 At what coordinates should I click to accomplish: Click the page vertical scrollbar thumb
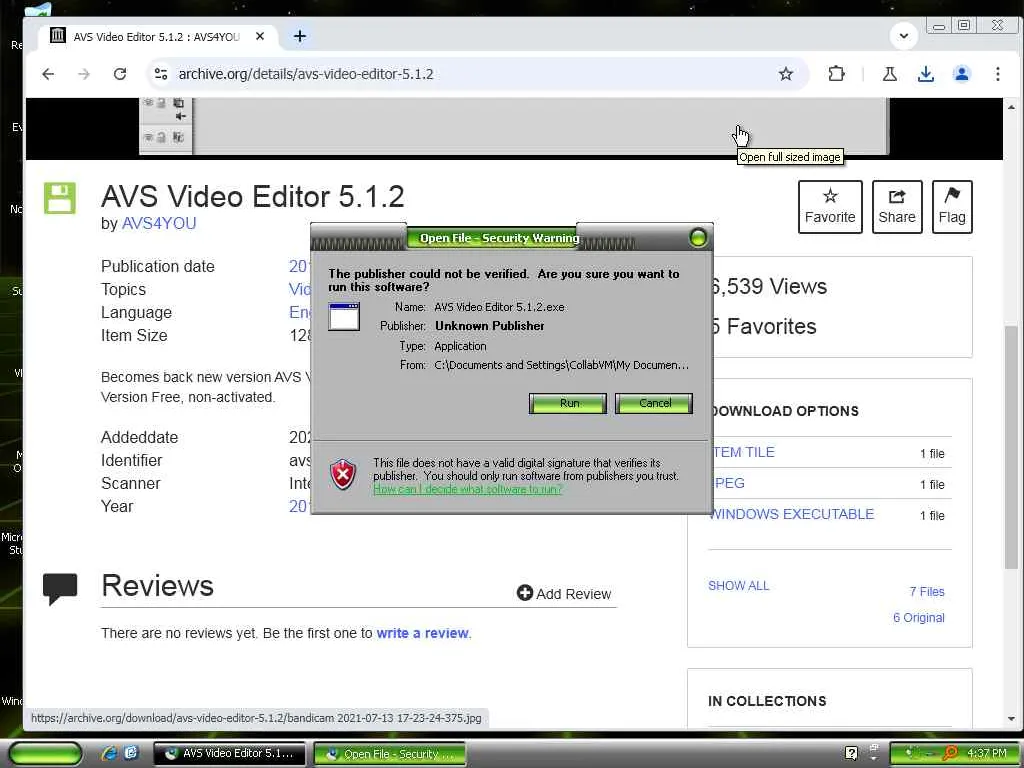tap(1011, 447)
